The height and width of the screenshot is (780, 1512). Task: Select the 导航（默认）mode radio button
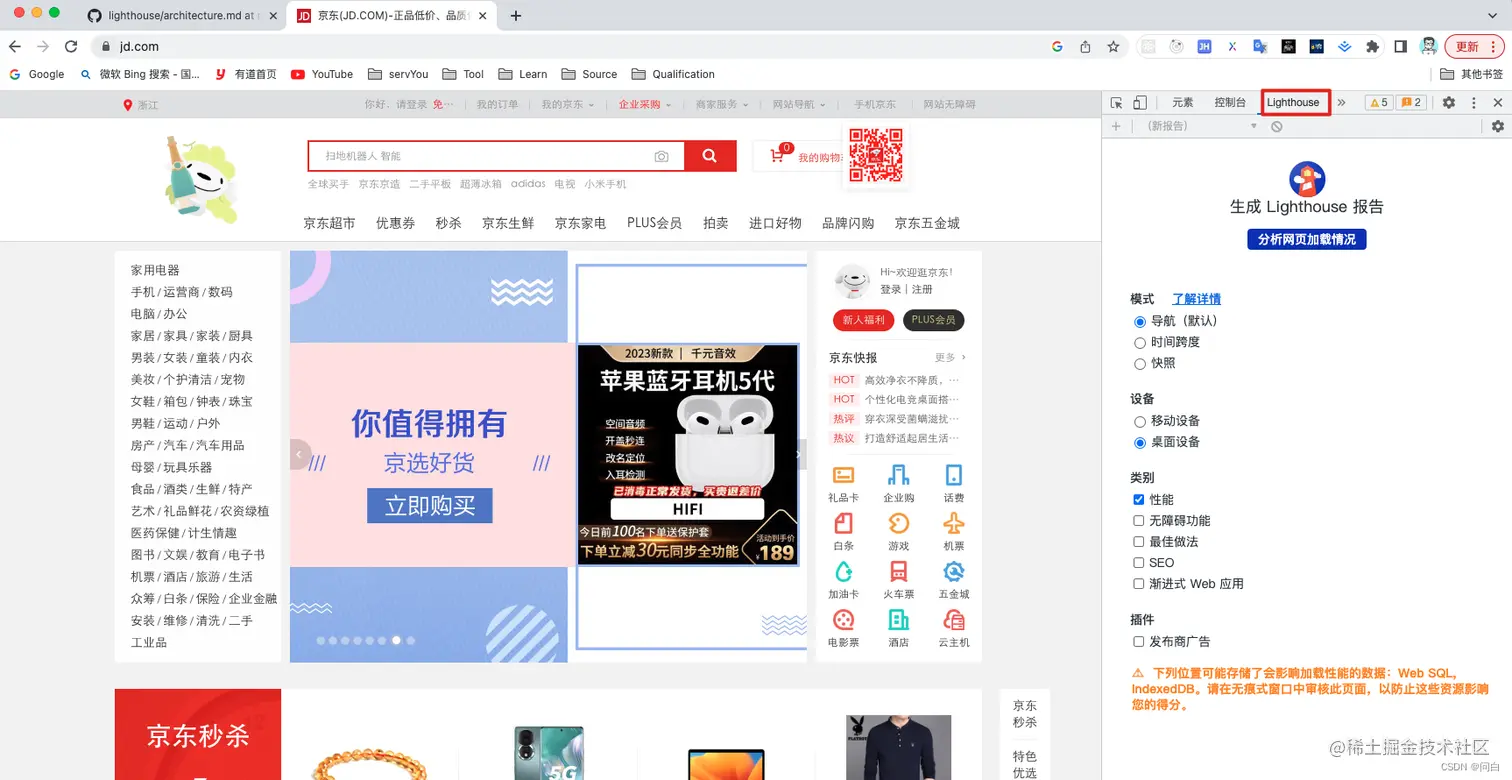1140,320
